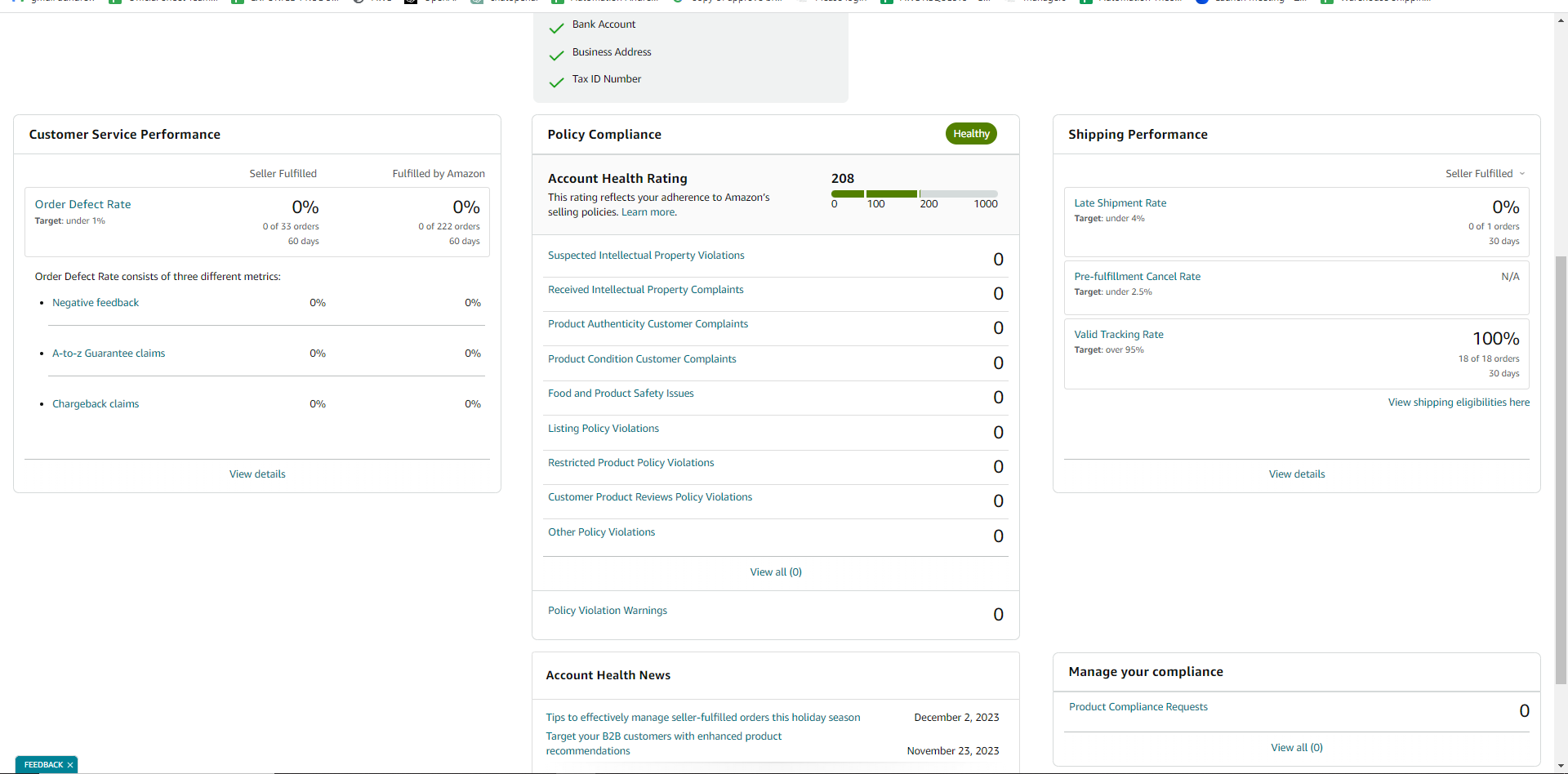The height and width of the screenshot is (774, 1568).
Task: Click the '18 of 18 orders' text
Action: (x=1489, y=359)
